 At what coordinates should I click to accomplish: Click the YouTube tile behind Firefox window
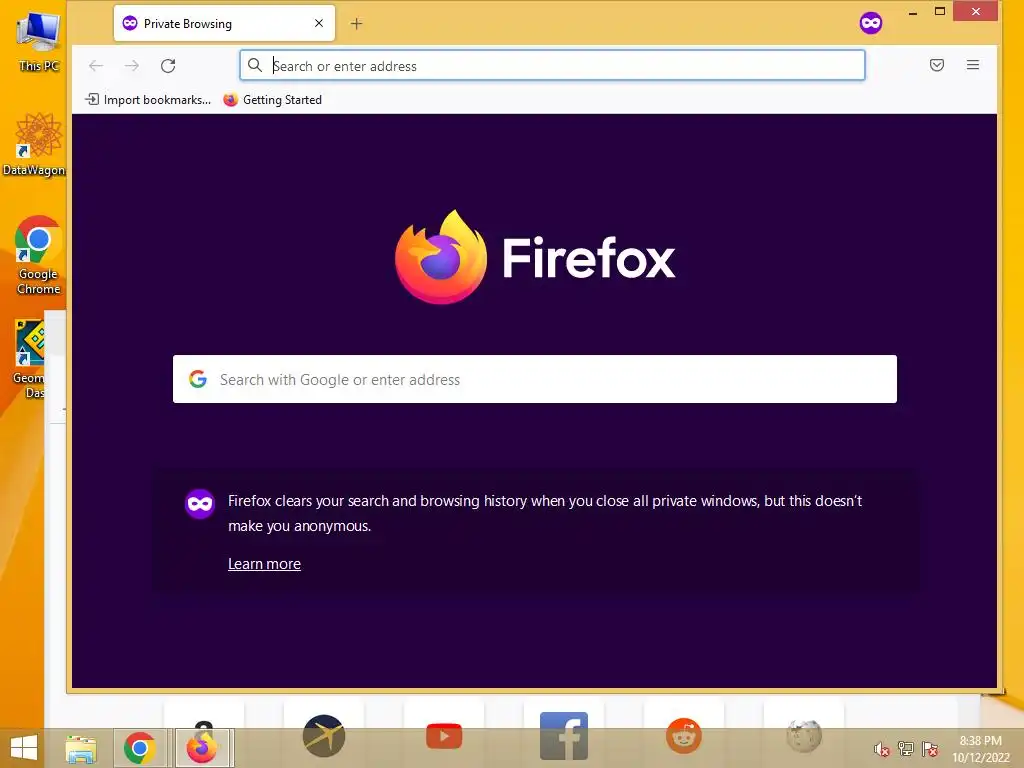tap(444, 737)
